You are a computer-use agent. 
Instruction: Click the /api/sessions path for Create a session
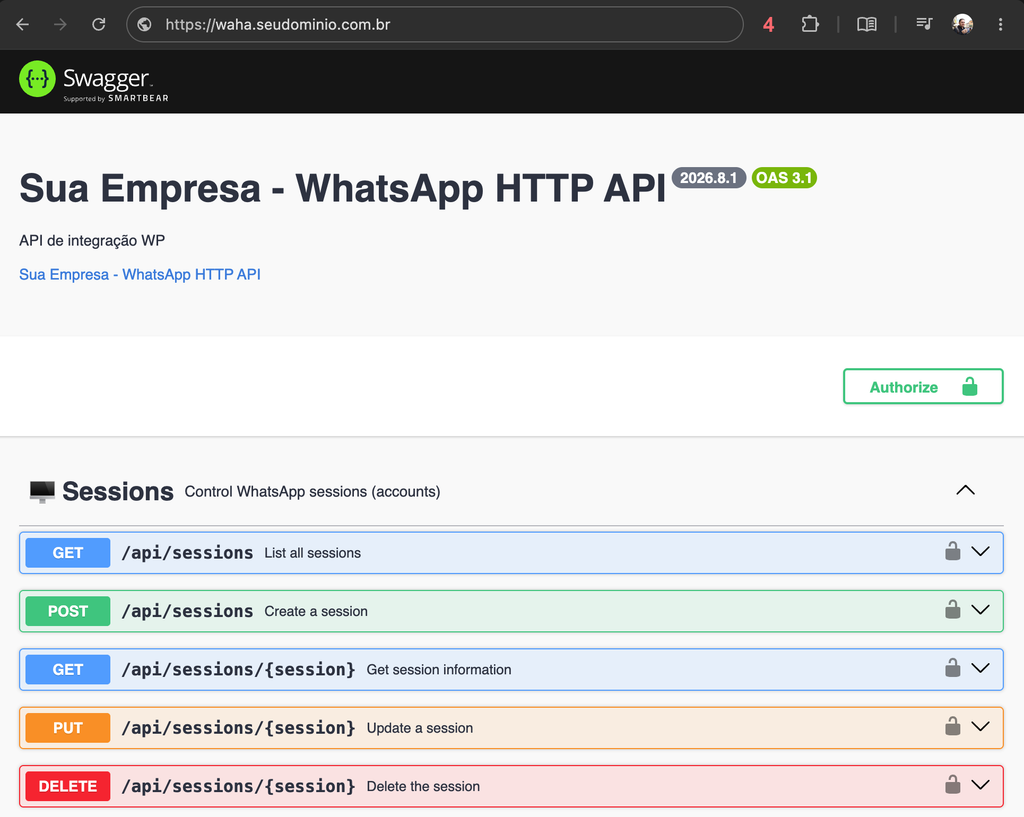click(x=187, y=611)
